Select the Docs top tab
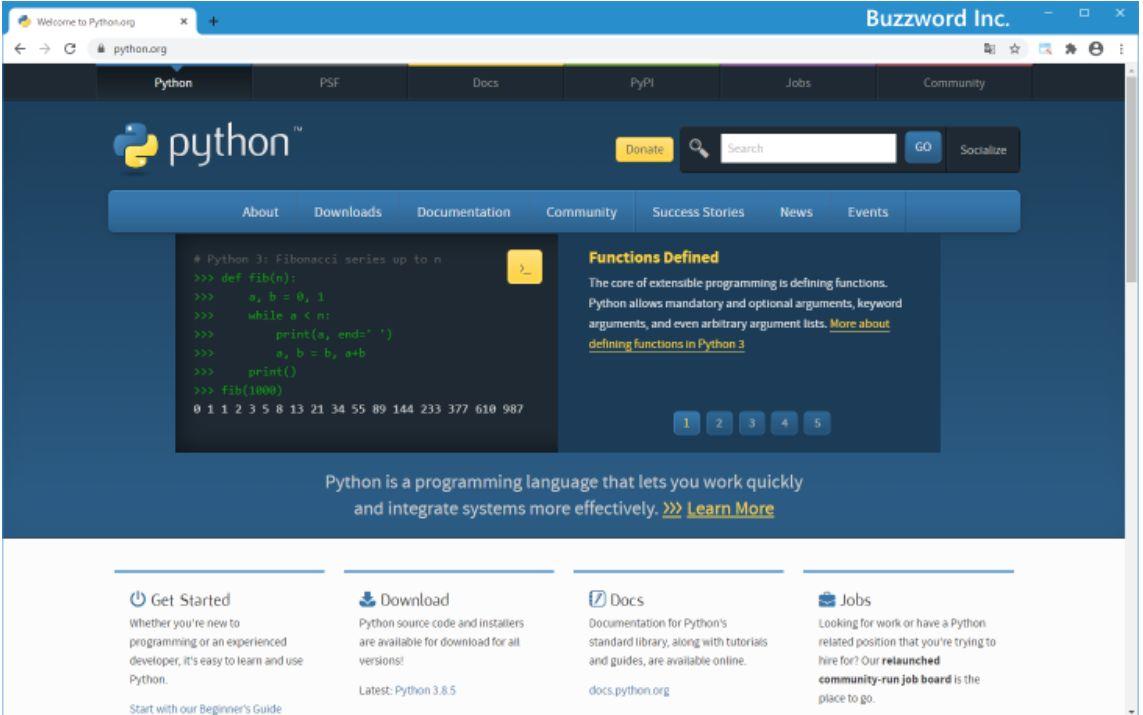The height and width of the screenshot is (715, 1143). click(485, 83)
